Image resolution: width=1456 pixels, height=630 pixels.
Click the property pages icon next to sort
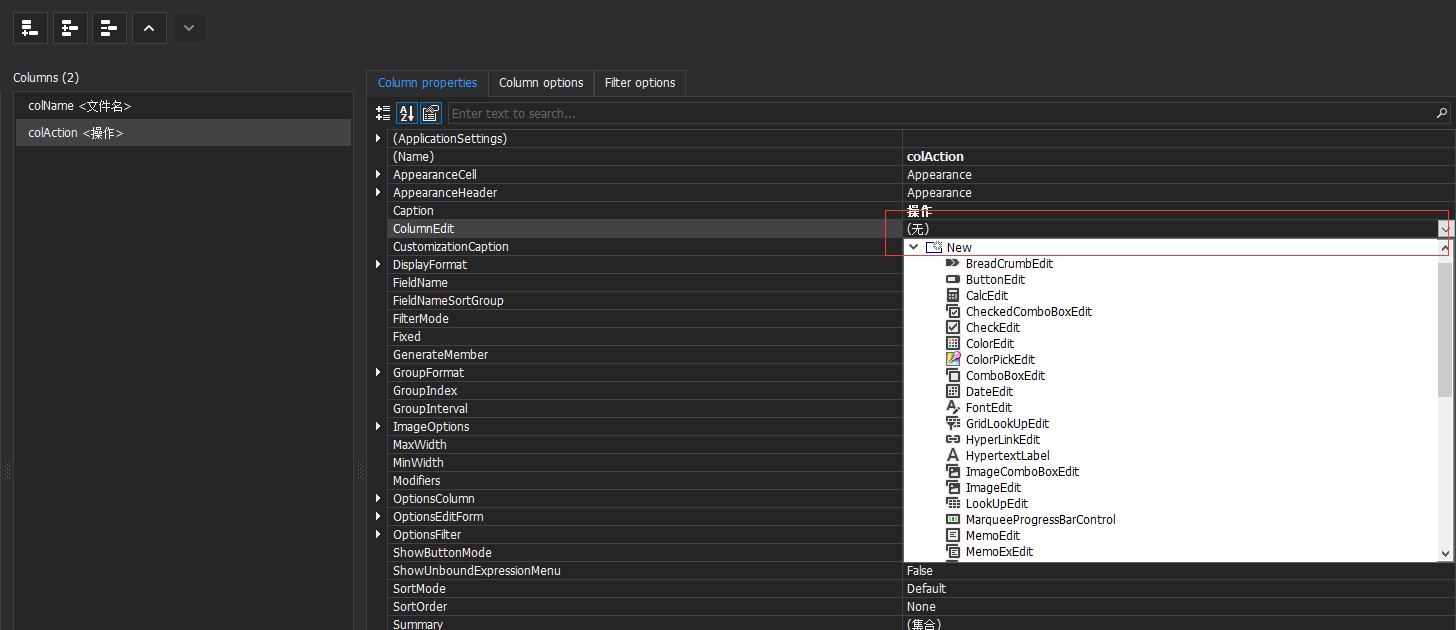pyautogui.click(x=429, y=113)
